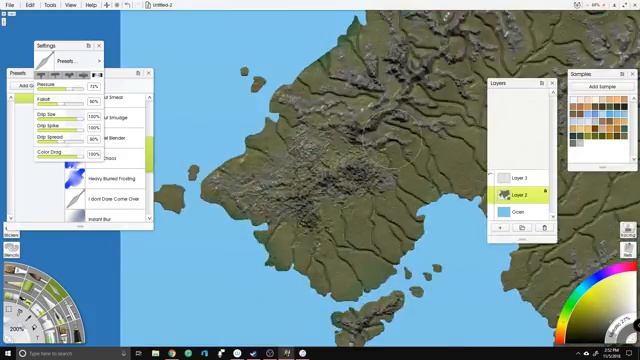
Task: Click the taskbar search box
Action: coord(73,353)
